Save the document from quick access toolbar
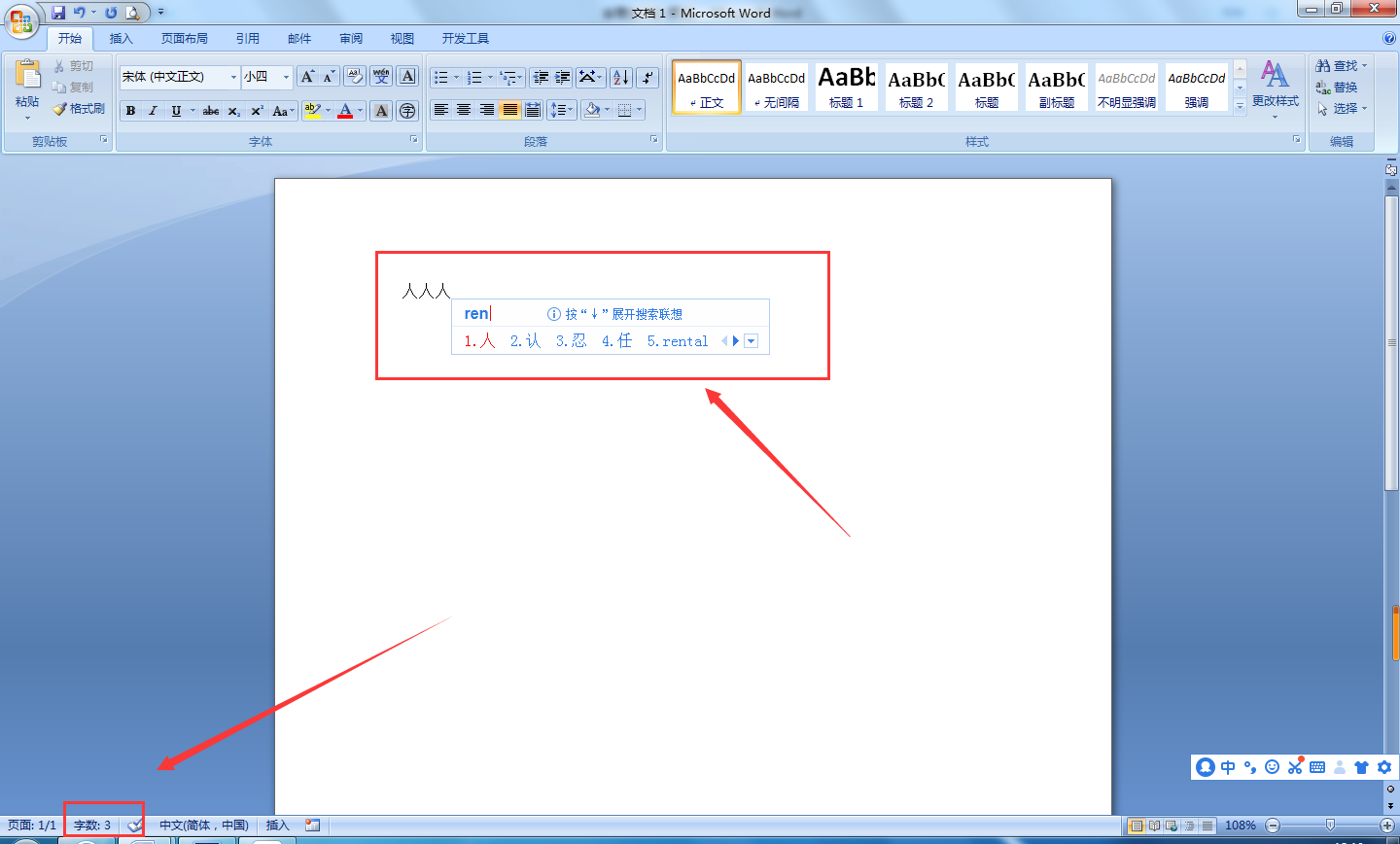1400x844 pixels. [x=58, y=13]
